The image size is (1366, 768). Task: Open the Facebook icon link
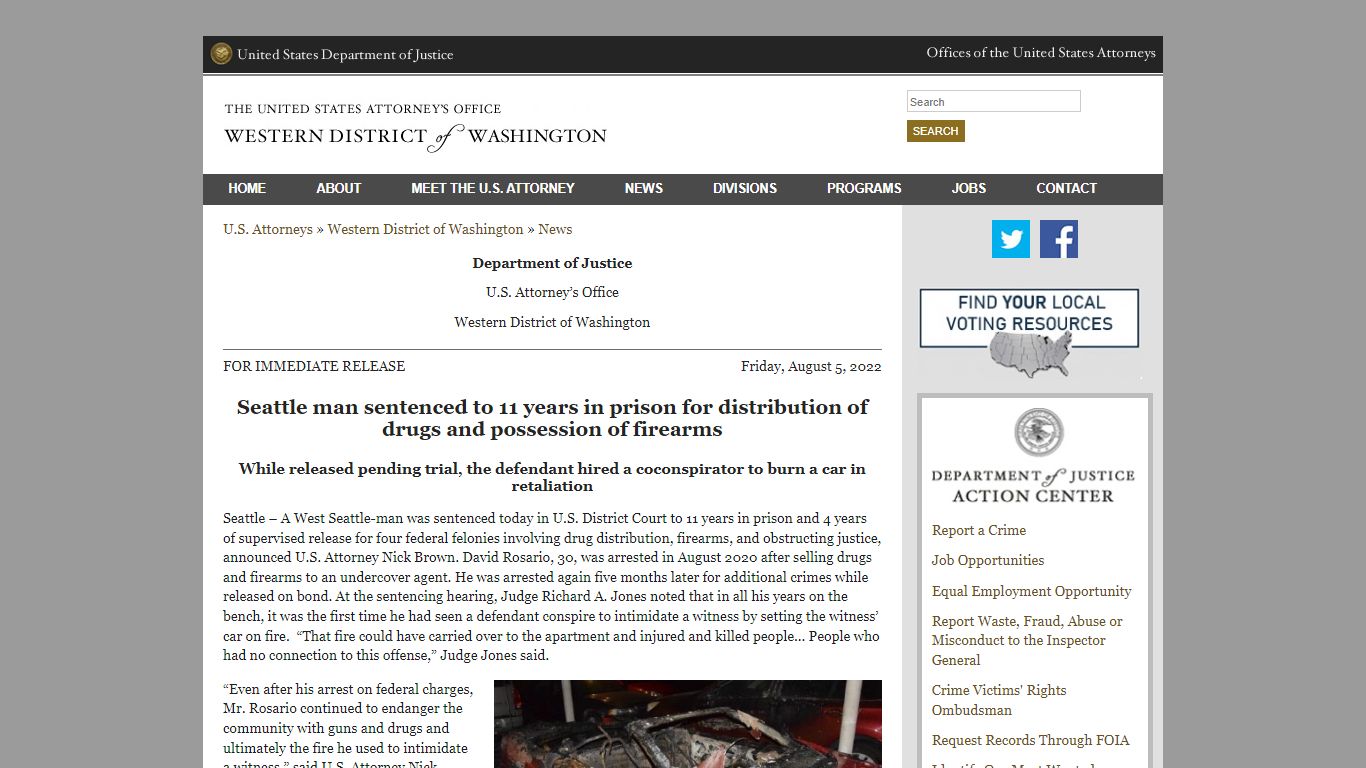click(1059, 239)
